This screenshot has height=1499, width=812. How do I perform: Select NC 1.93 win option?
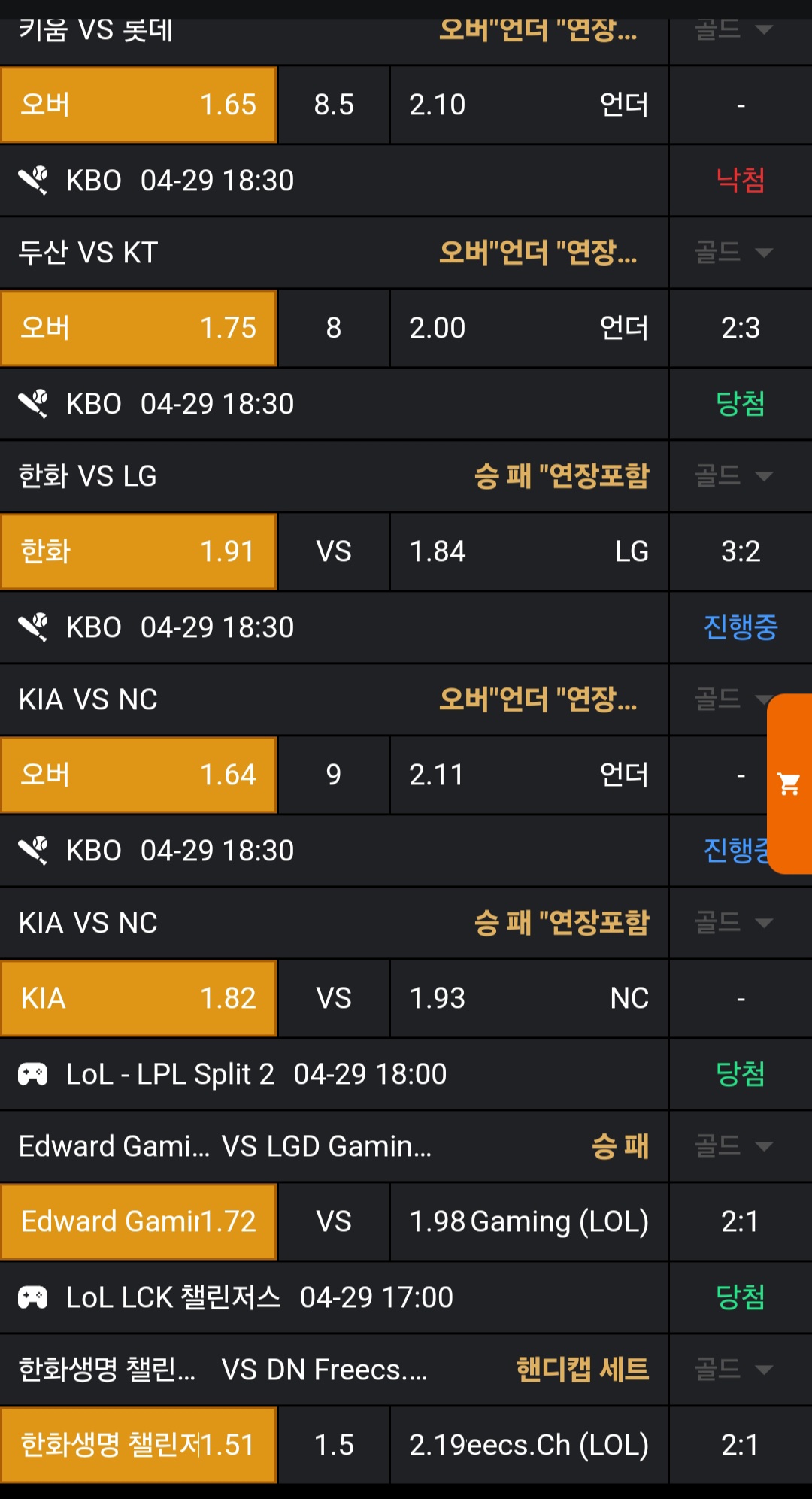pyautogui.click(x=529, y=998)
